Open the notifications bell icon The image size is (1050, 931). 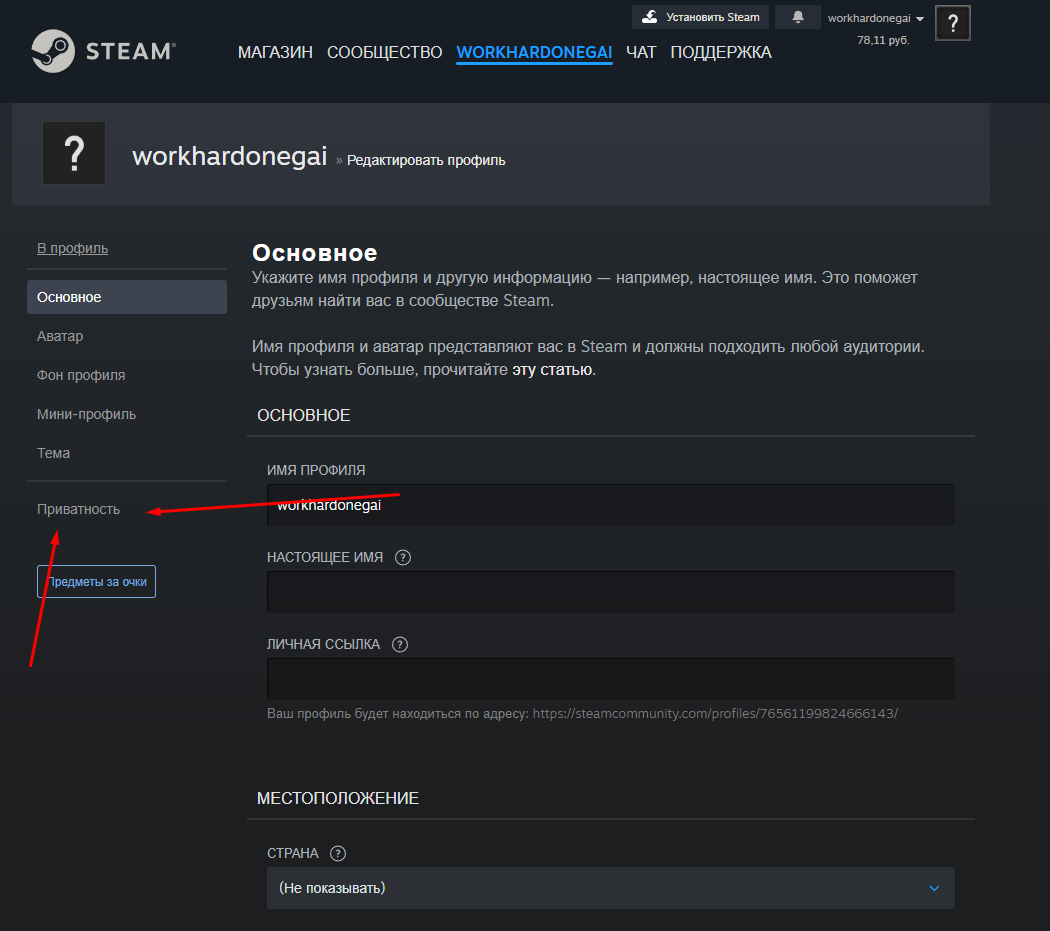coord(797,17)
